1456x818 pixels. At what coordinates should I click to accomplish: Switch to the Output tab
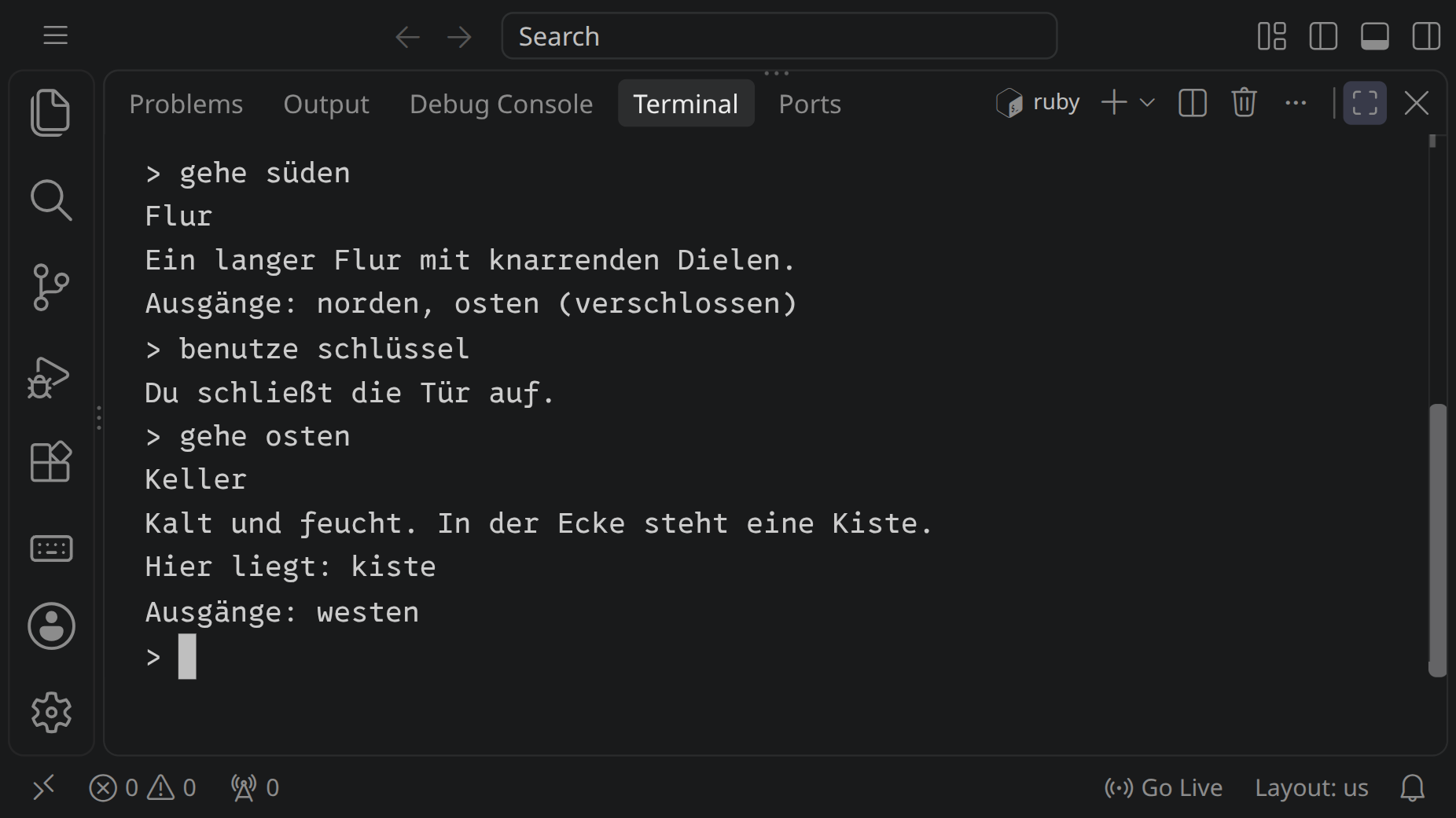click(326, 104)
